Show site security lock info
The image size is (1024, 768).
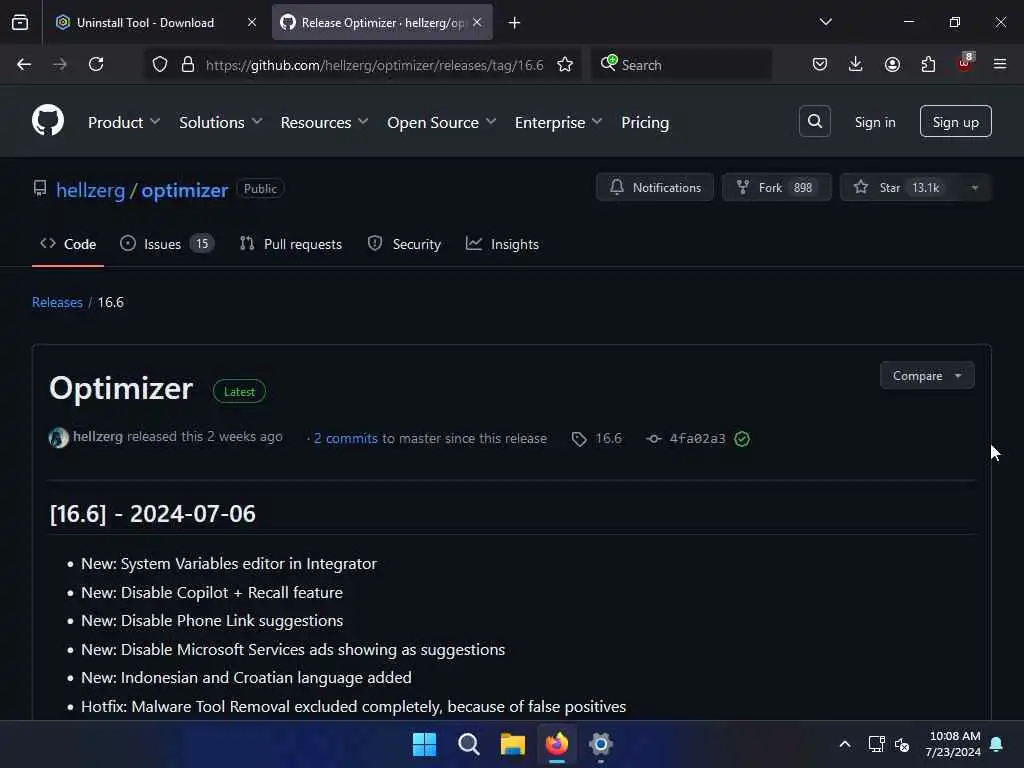click(x=188, y=65)
